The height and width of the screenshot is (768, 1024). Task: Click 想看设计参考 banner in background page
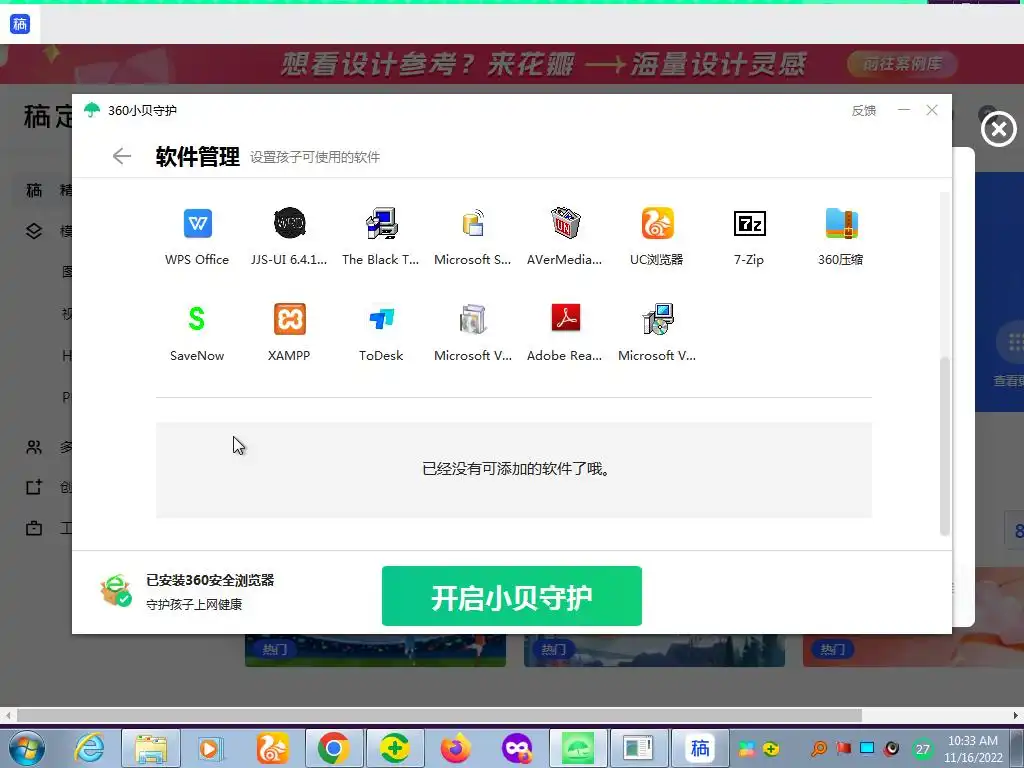544,64
